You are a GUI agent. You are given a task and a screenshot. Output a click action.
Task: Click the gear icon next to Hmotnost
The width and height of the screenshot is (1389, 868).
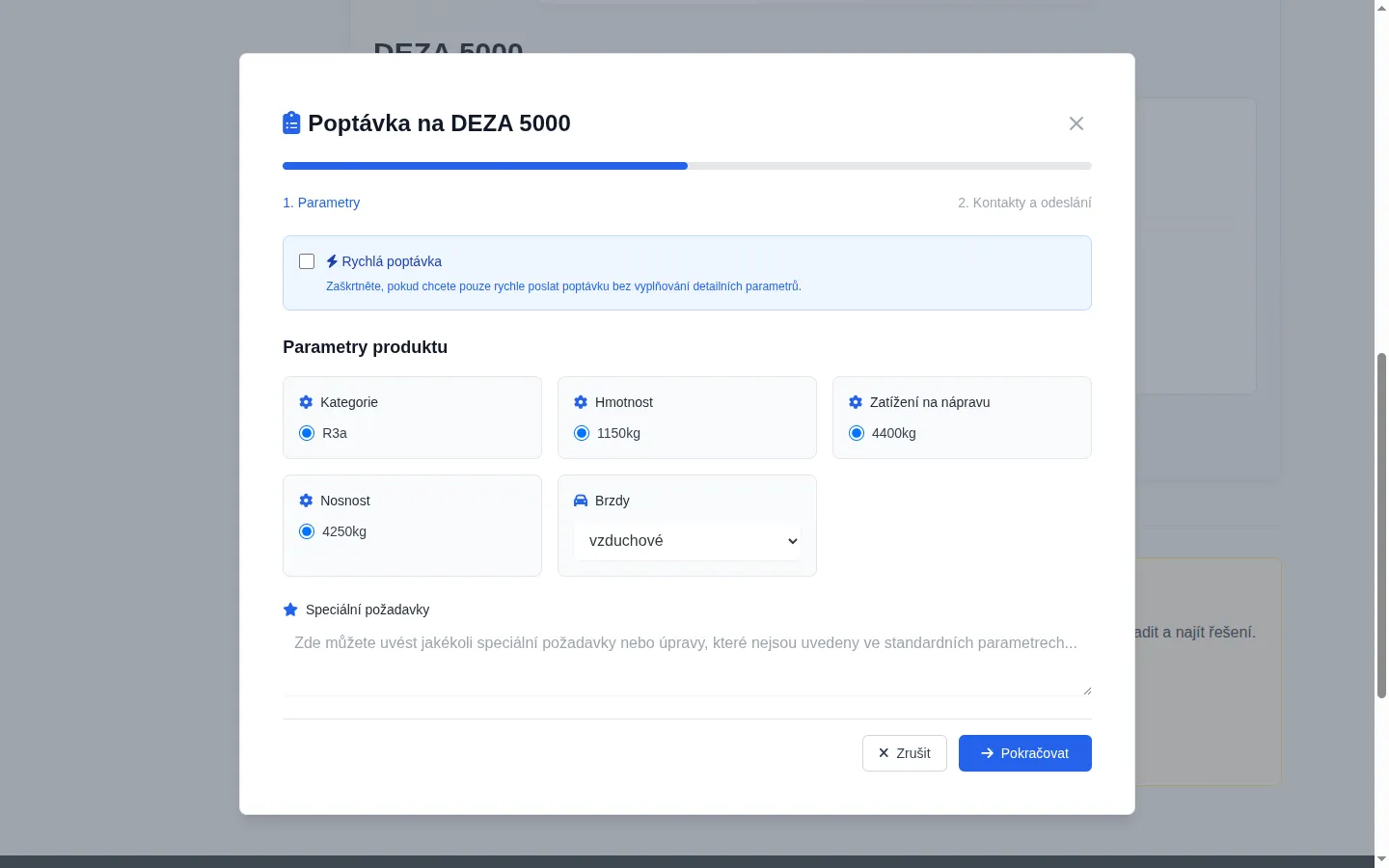point(581,402)
